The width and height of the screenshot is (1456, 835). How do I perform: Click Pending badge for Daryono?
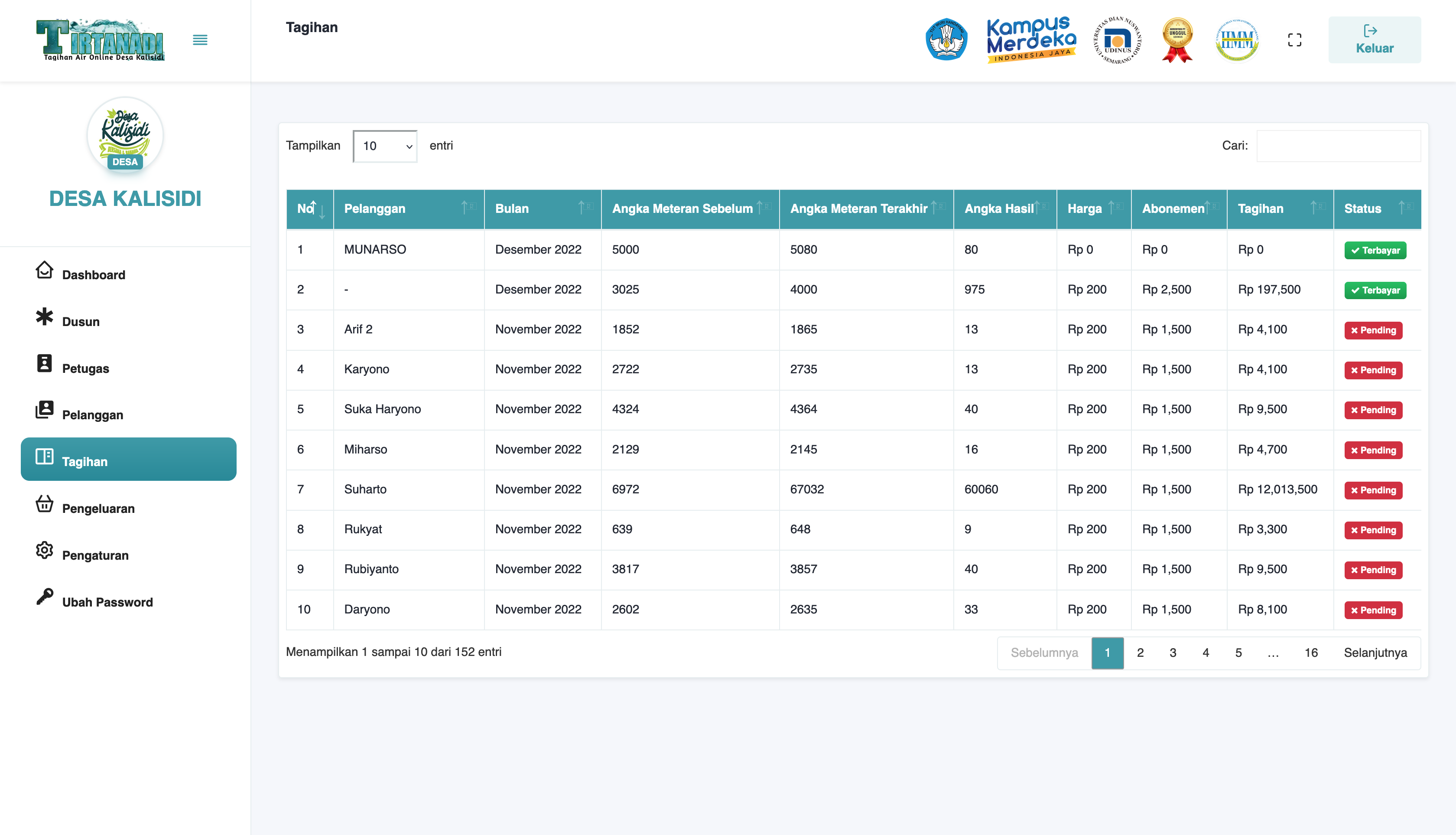pyautogui.click(x=1373, y=610)
